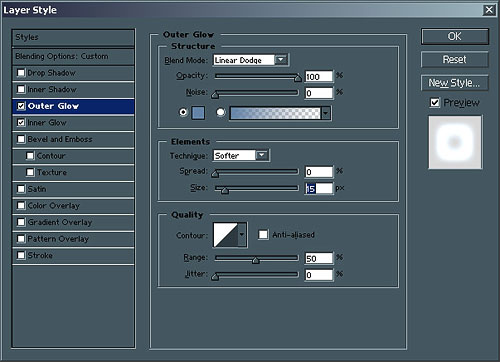Click the New Style... button

[x=455, y=83]
